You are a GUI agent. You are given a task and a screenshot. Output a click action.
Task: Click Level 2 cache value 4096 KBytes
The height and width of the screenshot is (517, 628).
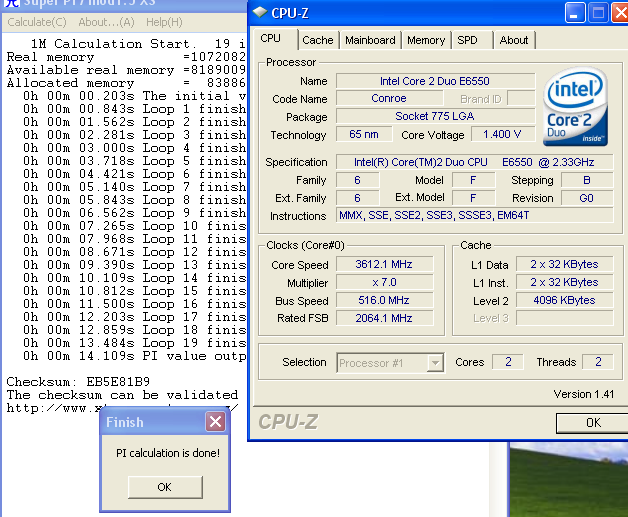(564, 300)
